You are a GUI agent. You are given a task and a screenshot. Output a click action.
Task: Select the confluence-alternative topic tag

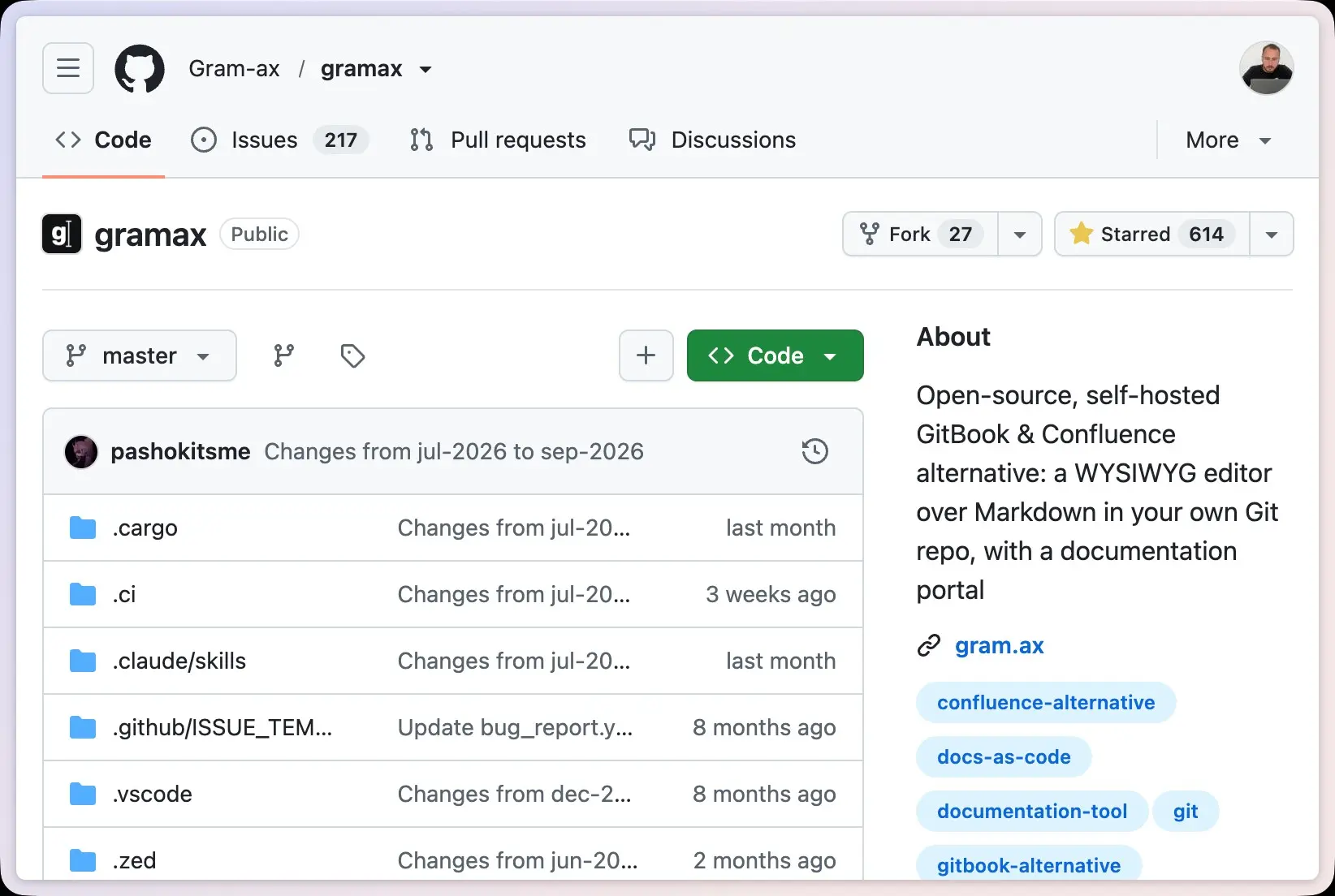pos(1046,702)
